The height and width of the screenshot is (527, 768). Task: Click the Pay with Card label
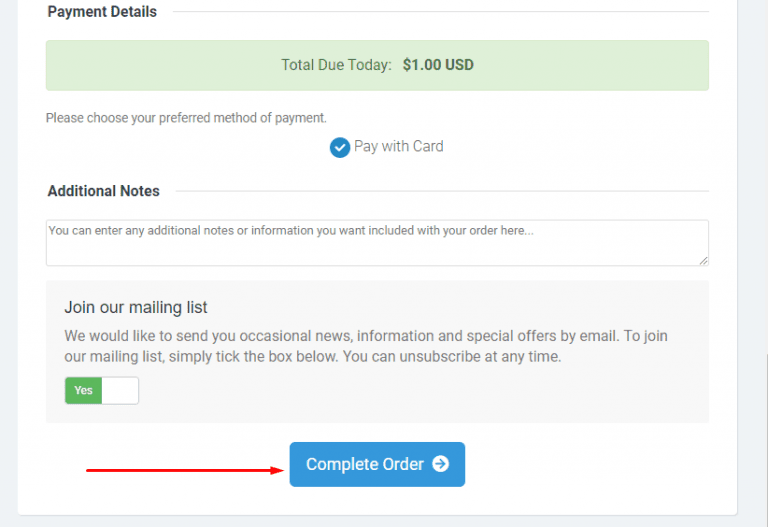[x=399, y=146]
